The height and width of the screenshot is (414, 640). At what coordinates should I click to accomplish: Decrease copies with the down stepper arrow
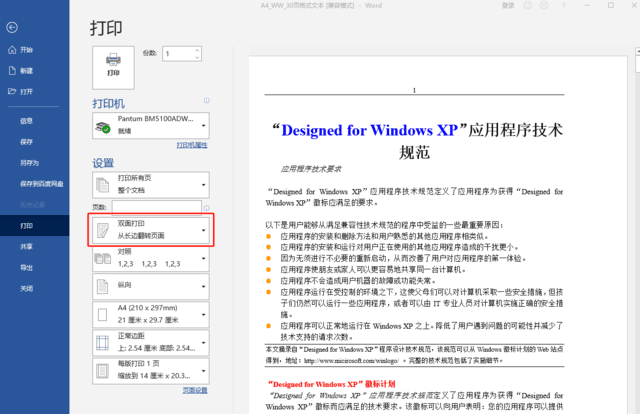(198, 58)
